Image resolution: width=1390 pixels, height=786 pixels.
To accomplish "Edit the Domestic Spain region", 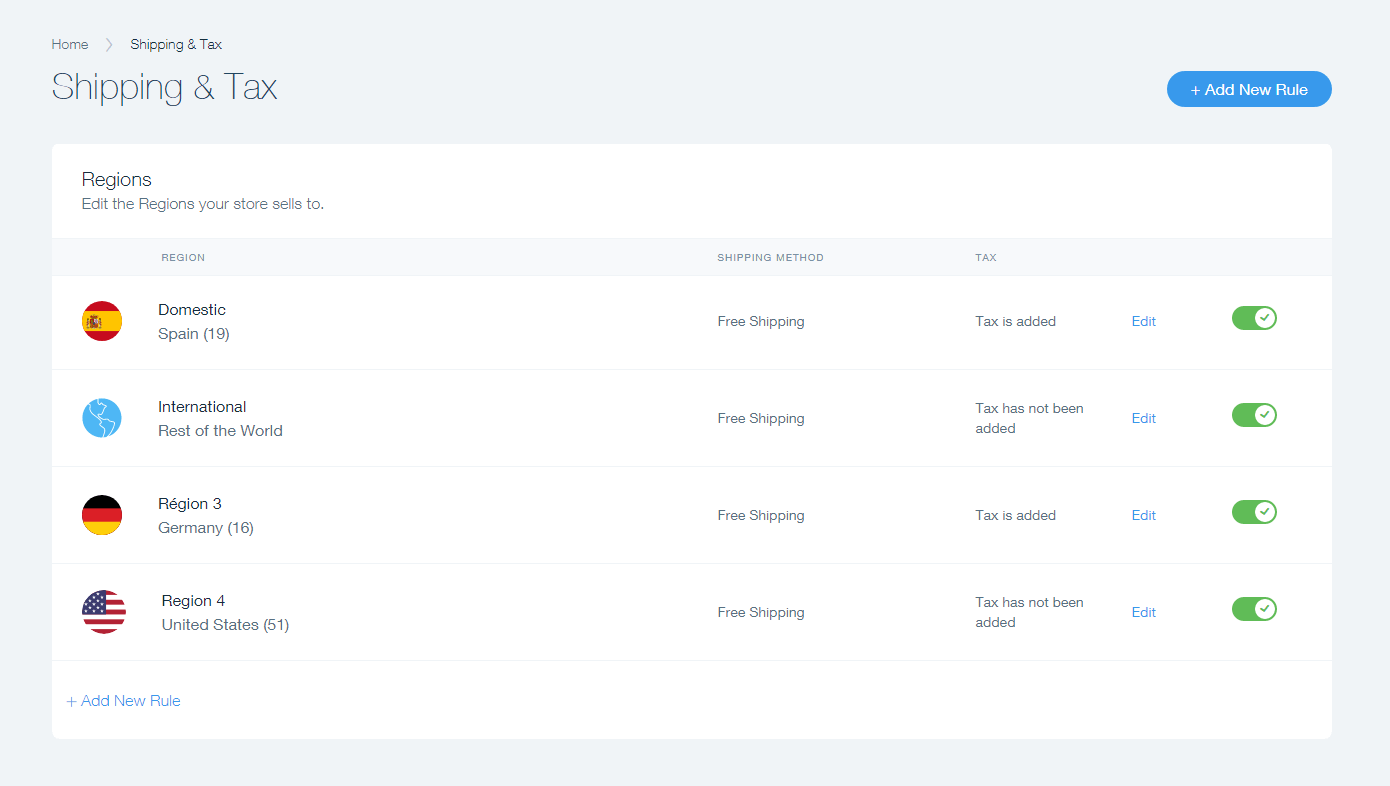I will coord(1143,321).
